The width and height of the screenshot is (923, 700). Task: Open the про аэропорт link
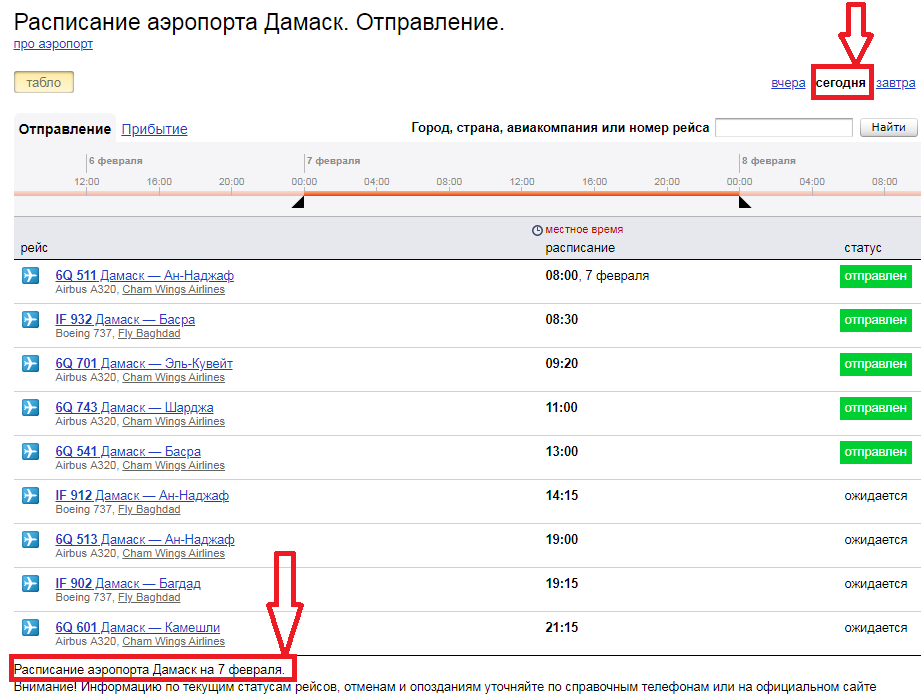(53, 44)
